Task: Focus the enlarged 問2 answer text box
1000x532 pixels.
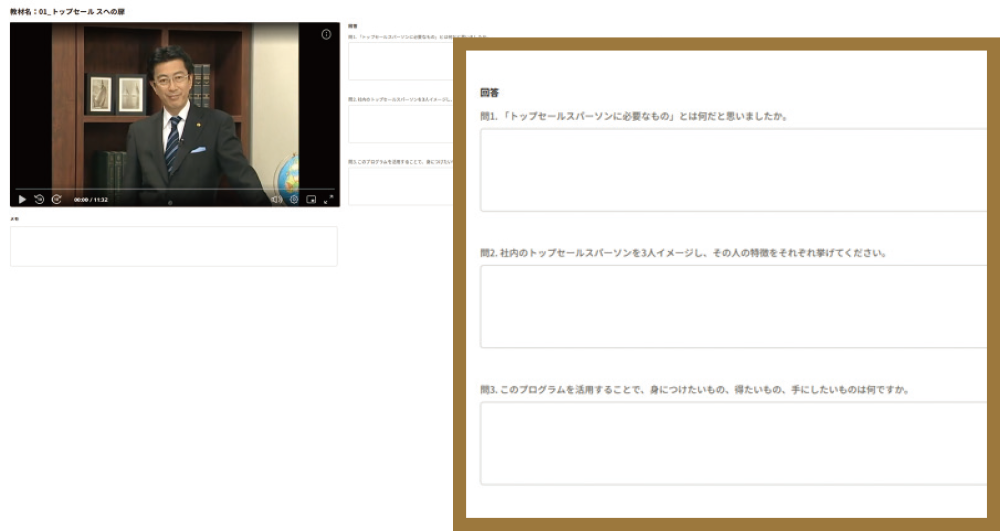Action: tap(733, 306)
